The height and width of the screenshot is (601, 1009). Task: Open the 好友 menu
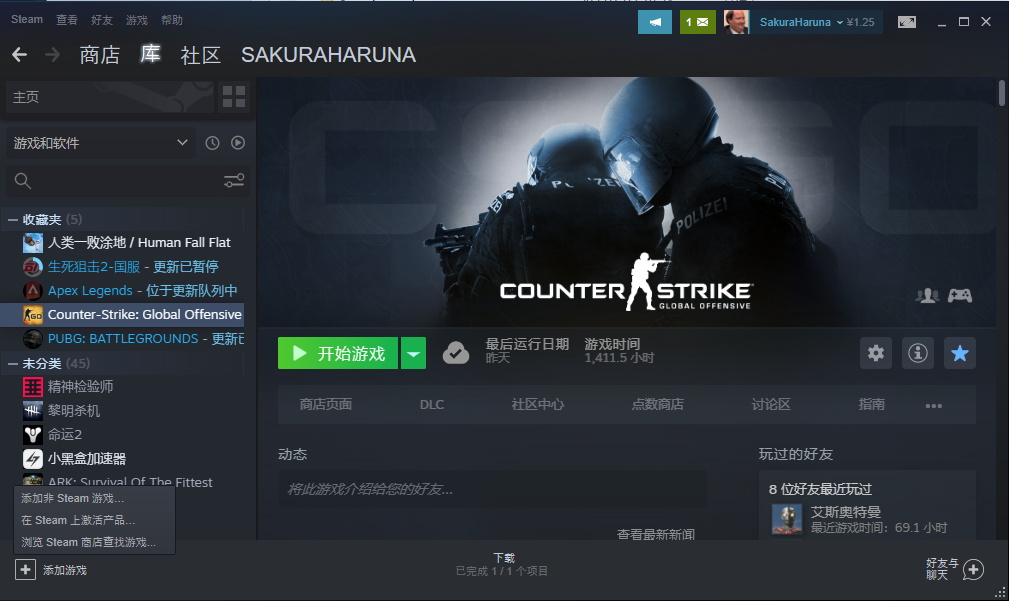click(x=102, y=20)
